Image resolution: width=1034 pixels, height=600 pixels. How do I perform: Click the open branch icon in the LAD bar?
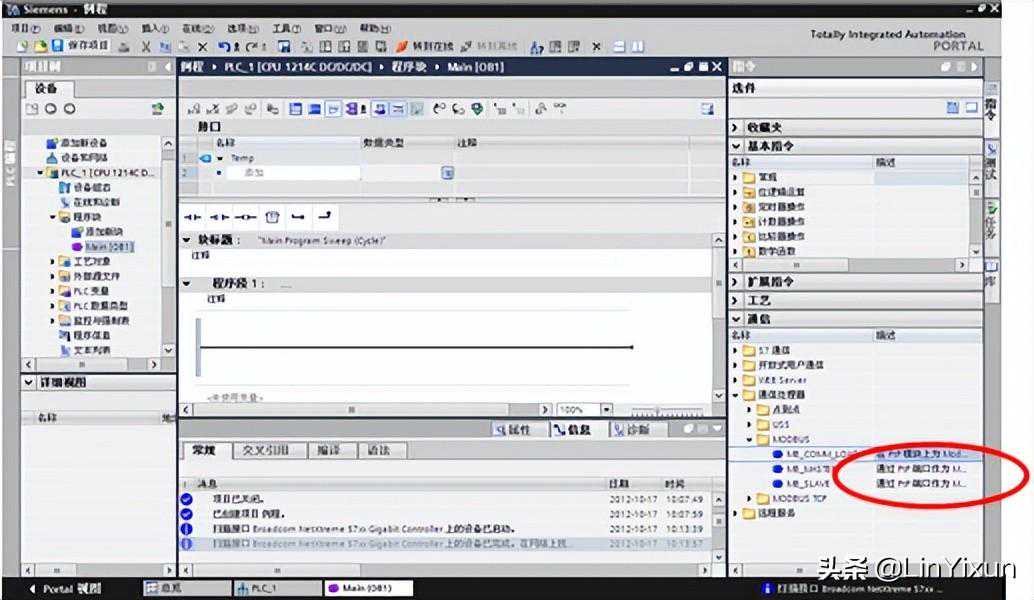(x=298, y=216)
